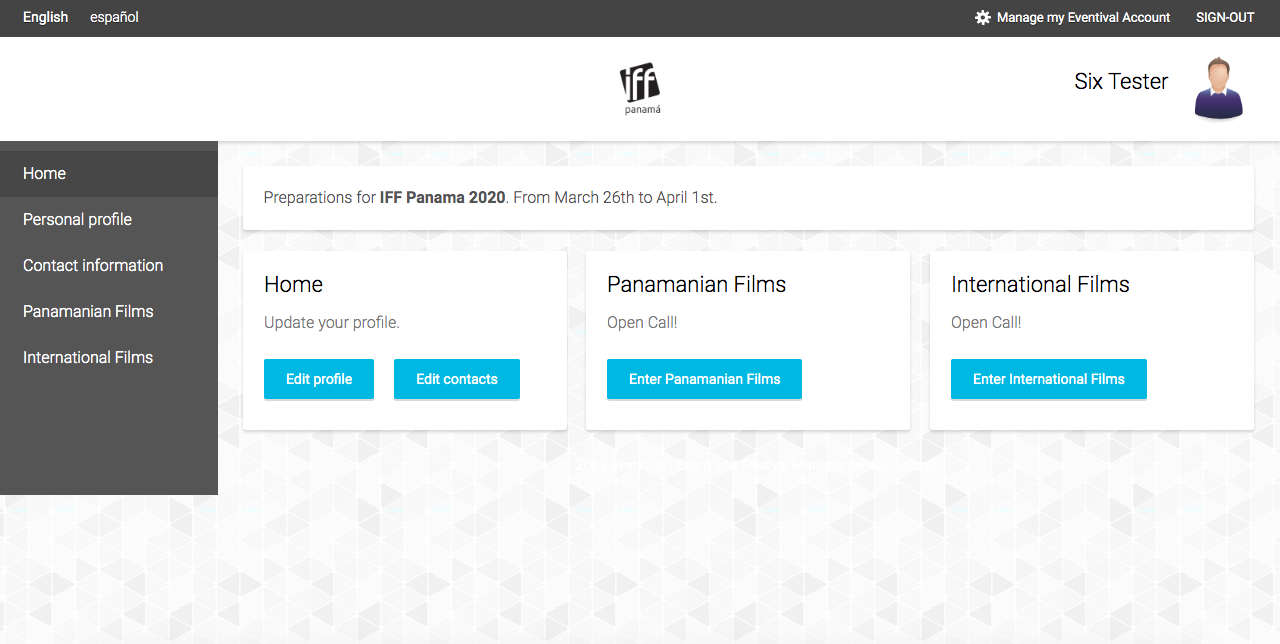Viewport: 1280px width, 644px height.
Task: Select Home in the sidebar
Action: click(109, 173)
